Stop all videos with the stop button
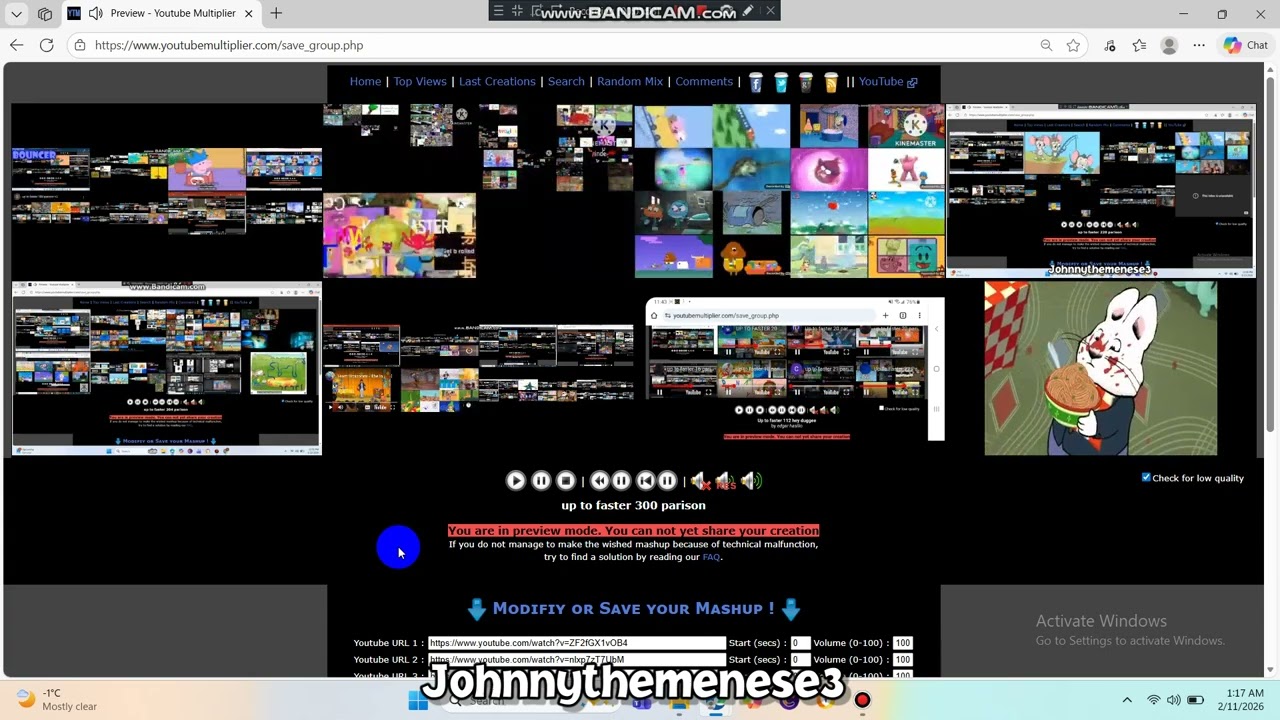The height and width of the screenshot is (720, 1280). click(566, 481)
